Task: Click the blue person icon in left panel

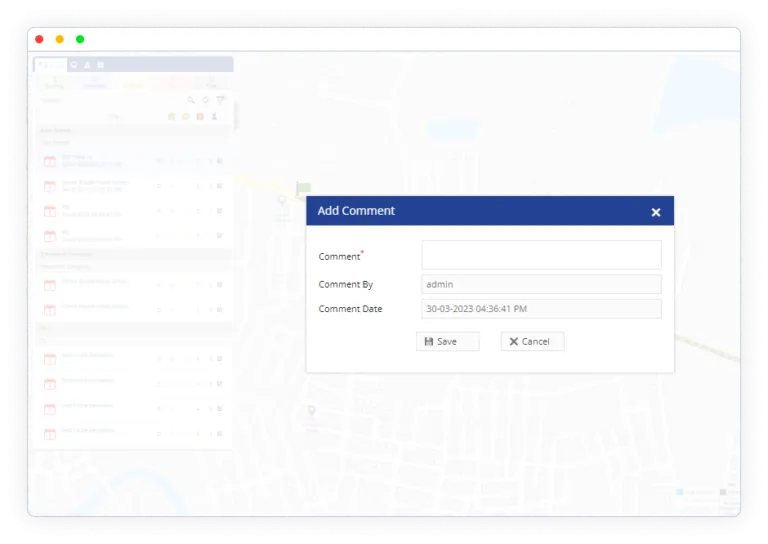Action: coord(214,117)
